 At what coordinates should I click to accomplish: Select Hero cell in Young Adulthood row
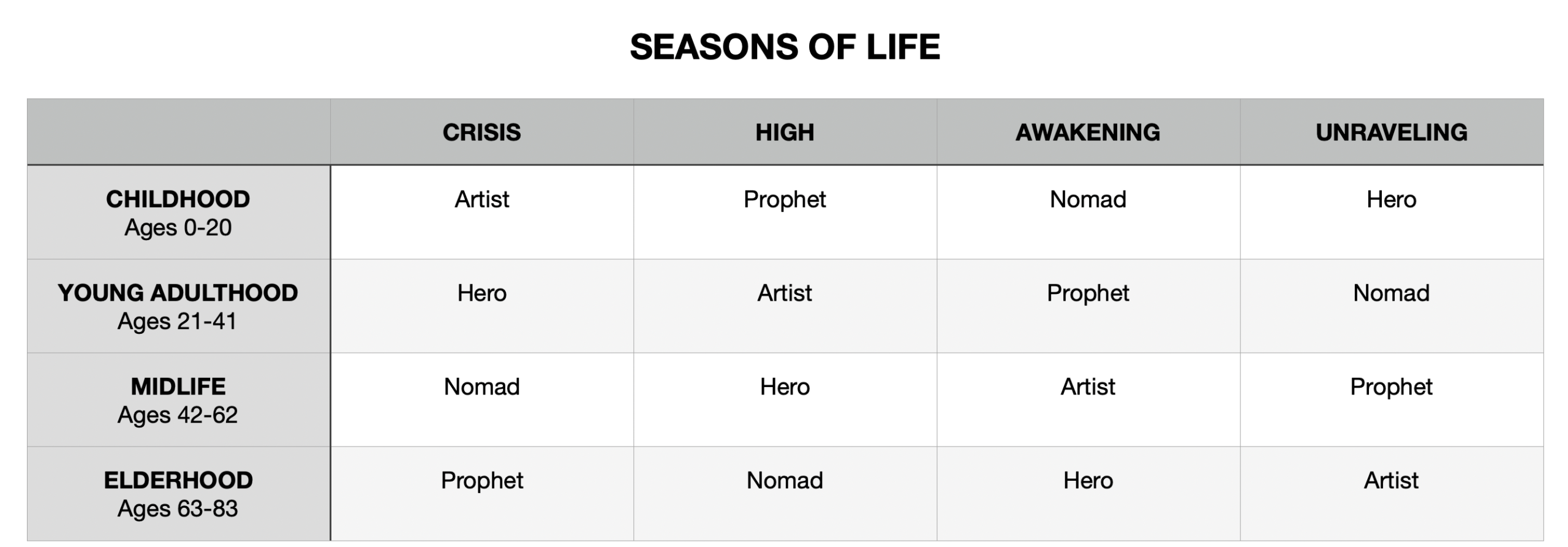click(x=481, y=293)
